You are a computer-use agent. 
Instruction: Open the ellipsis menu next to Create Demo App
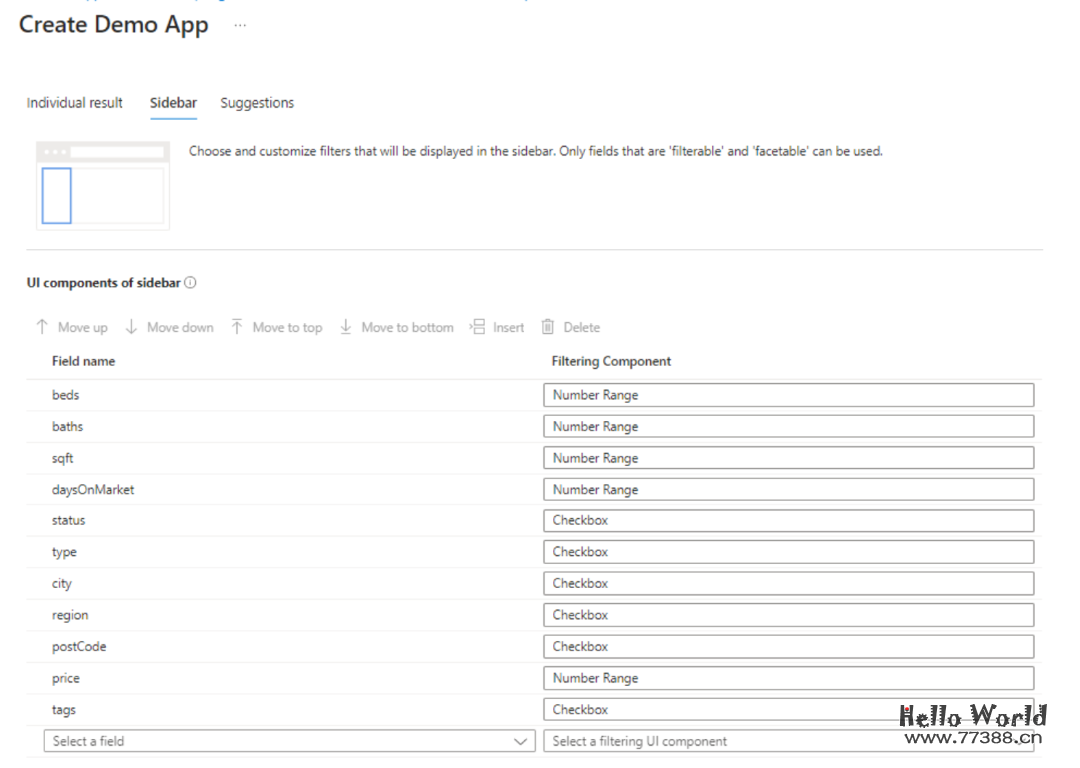point(240,26)
